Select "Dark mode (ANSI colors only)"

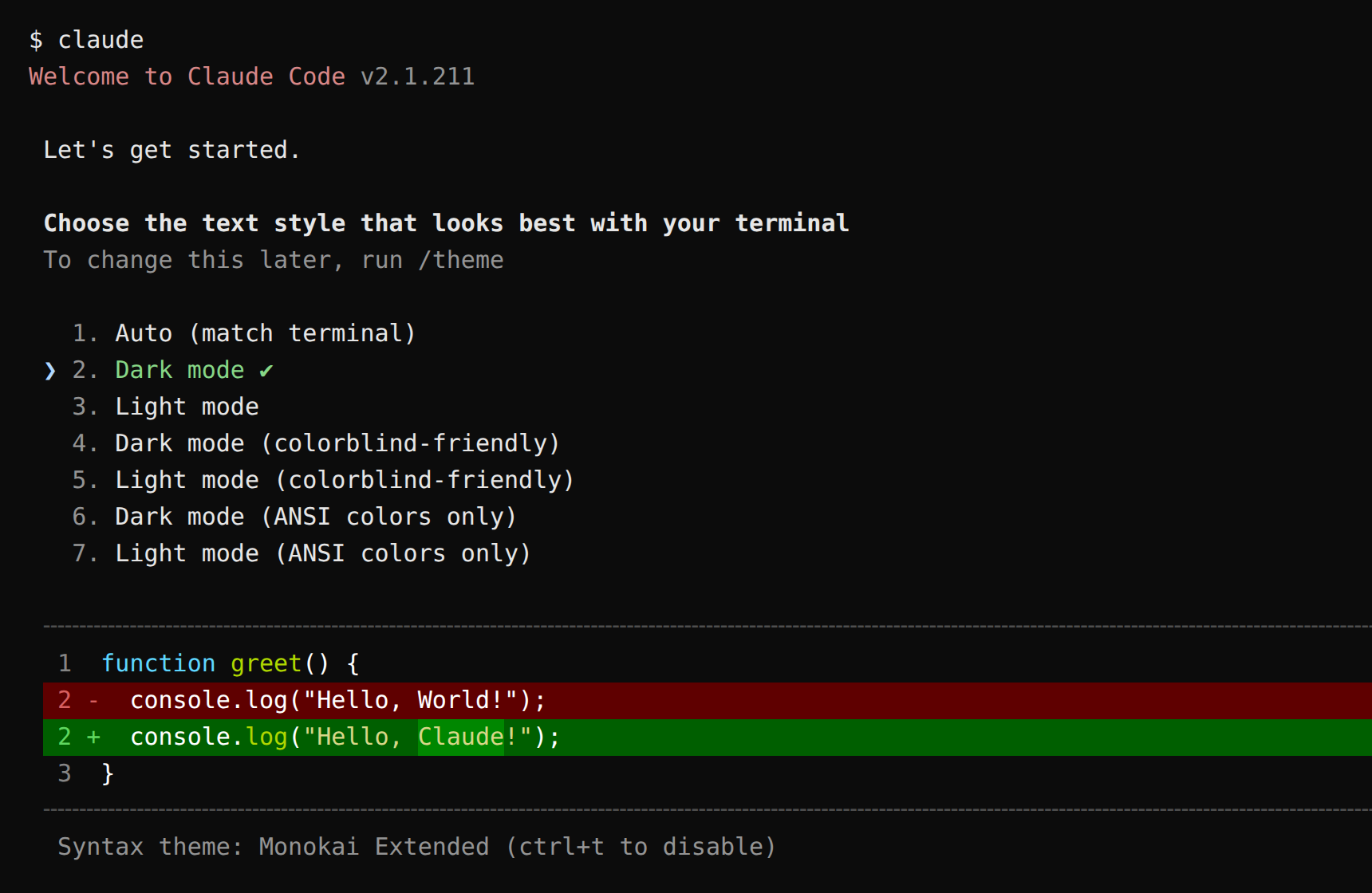coord(294,517)
